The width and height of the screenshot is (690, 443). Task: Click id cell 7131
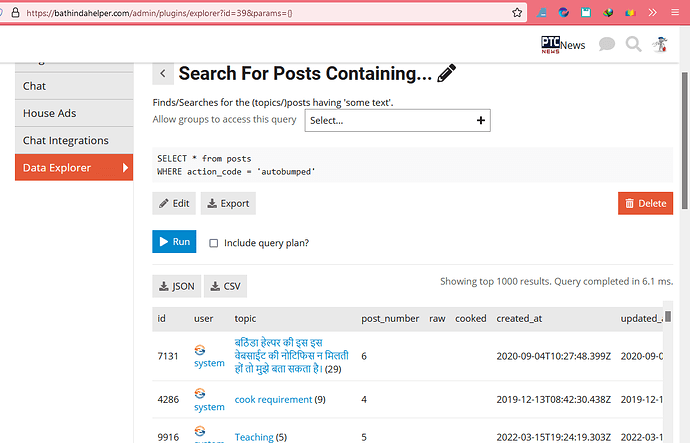[x=168, y=356]
